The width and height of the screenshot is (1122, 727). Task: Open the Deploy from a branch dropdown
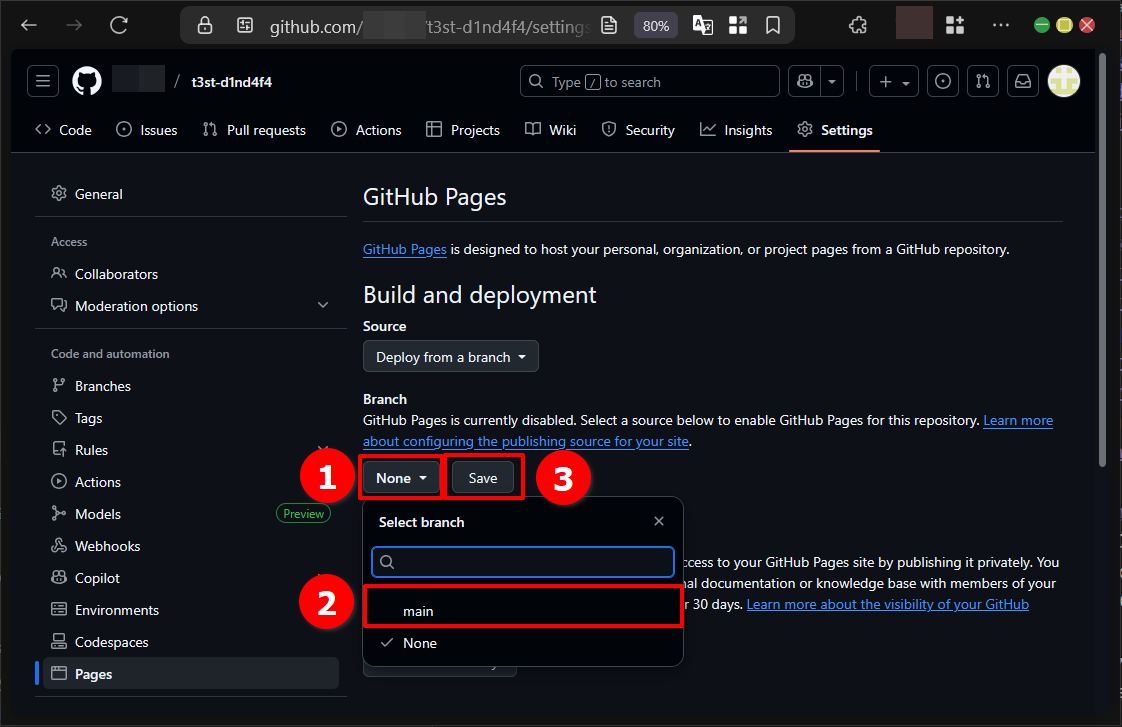[451, 356]
